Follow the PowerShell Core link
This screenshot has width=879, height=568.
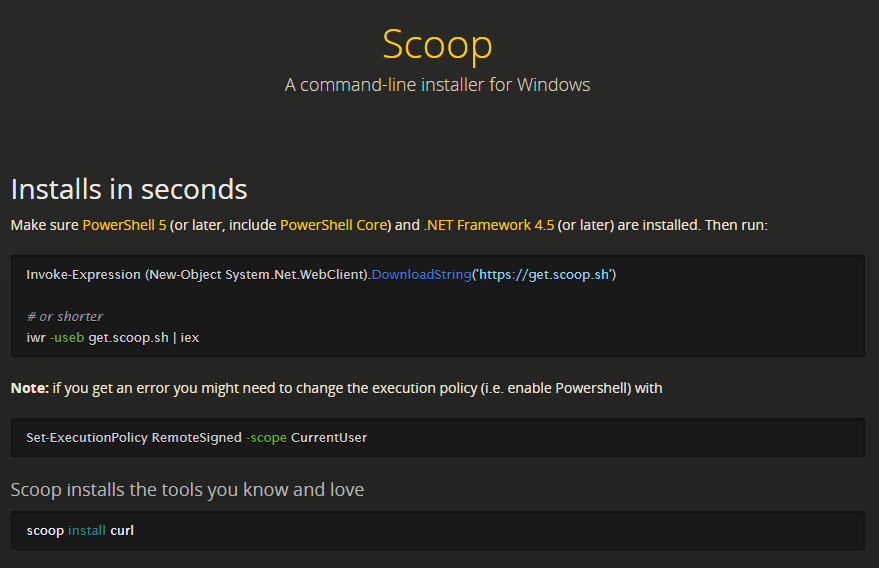pyautogui.click(x=333, y=225)
